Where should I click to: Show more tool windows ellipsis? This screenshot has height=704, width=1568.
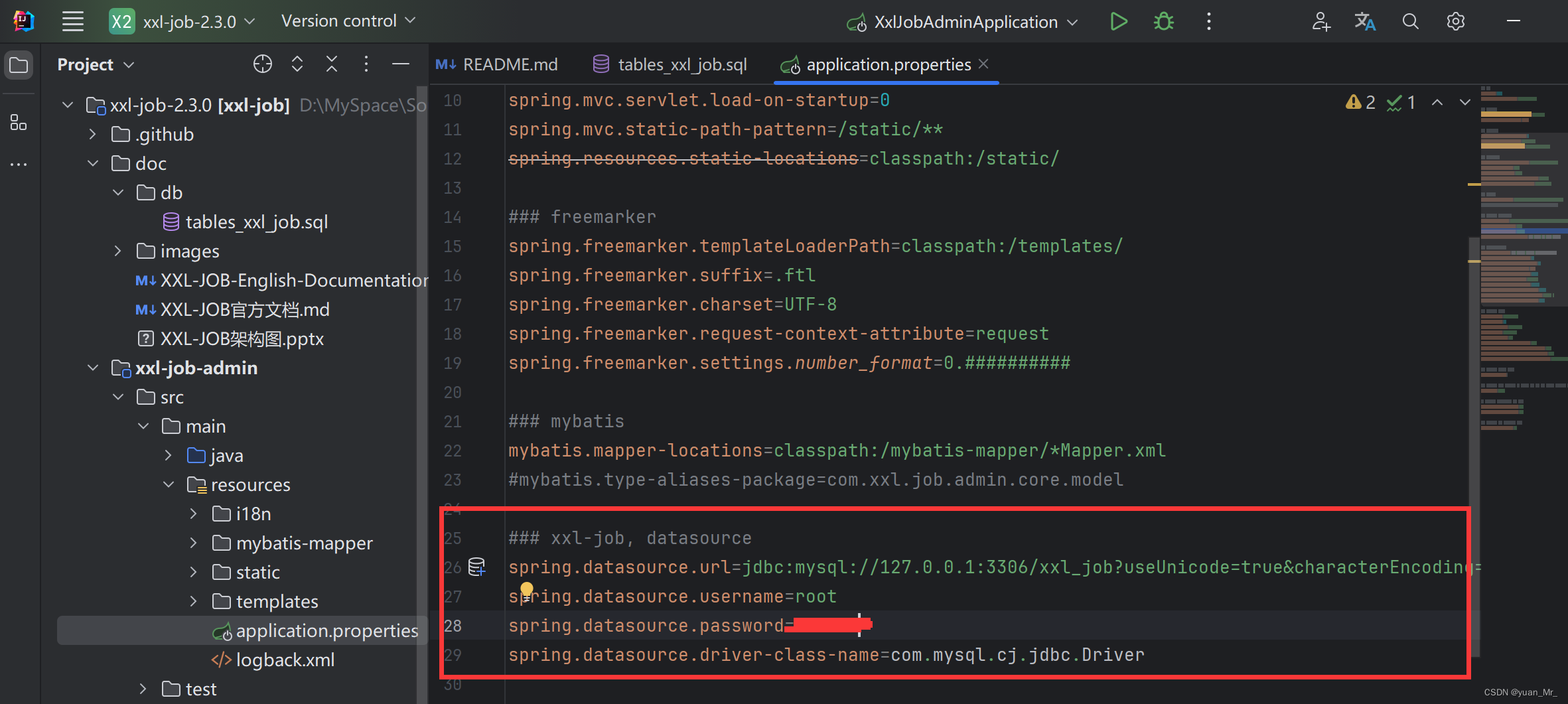(x=19, y=164)
